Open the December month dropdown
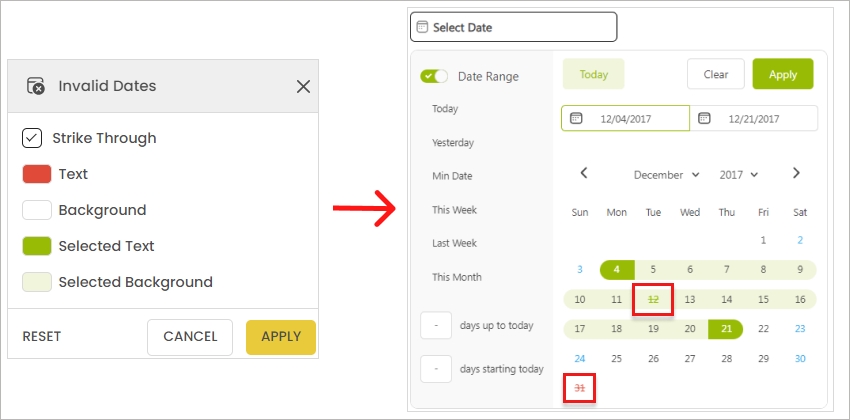The image size is (850, 420). 667,174
